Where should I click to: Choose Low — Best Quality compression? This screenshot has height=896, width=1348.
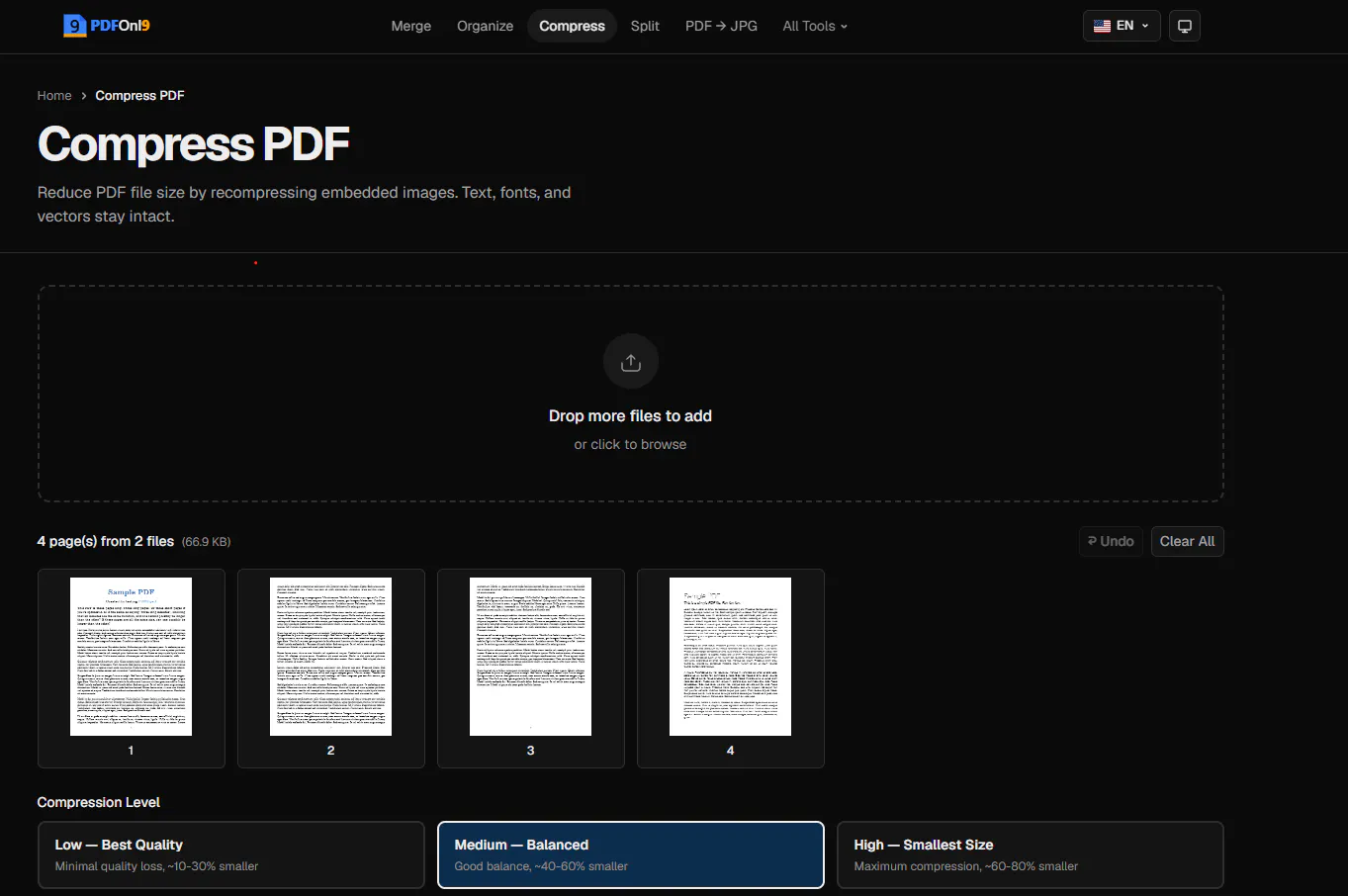[x=231, y=855]
